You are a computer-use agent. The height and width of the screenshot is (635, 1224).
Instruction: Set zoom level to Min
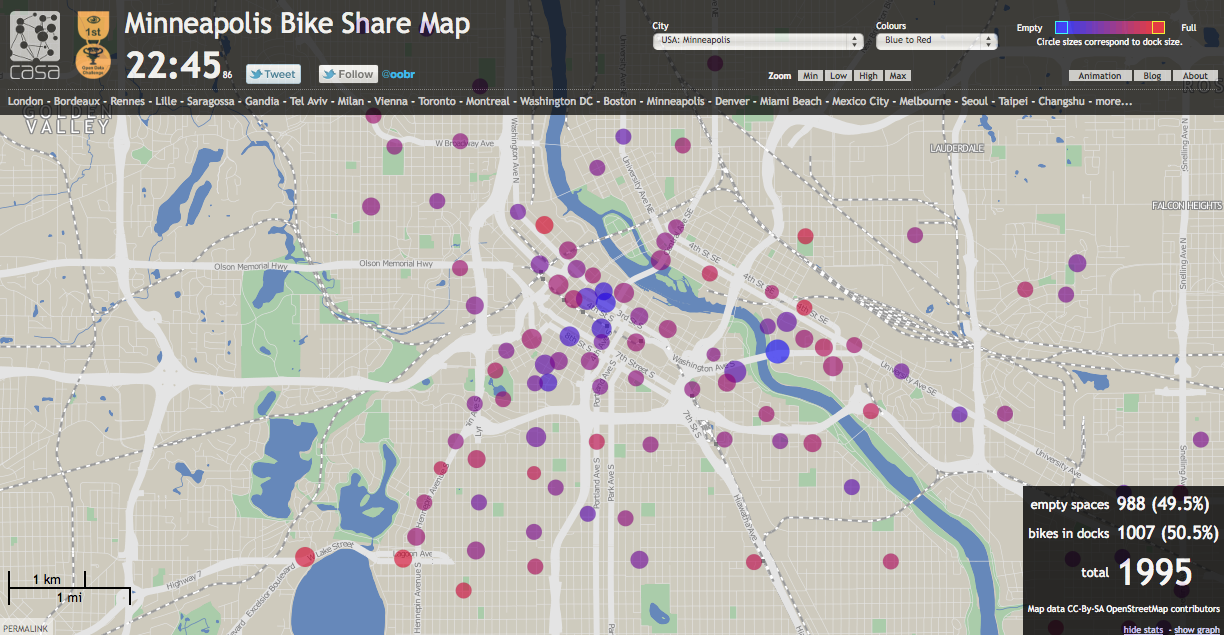tap(810, 76)
